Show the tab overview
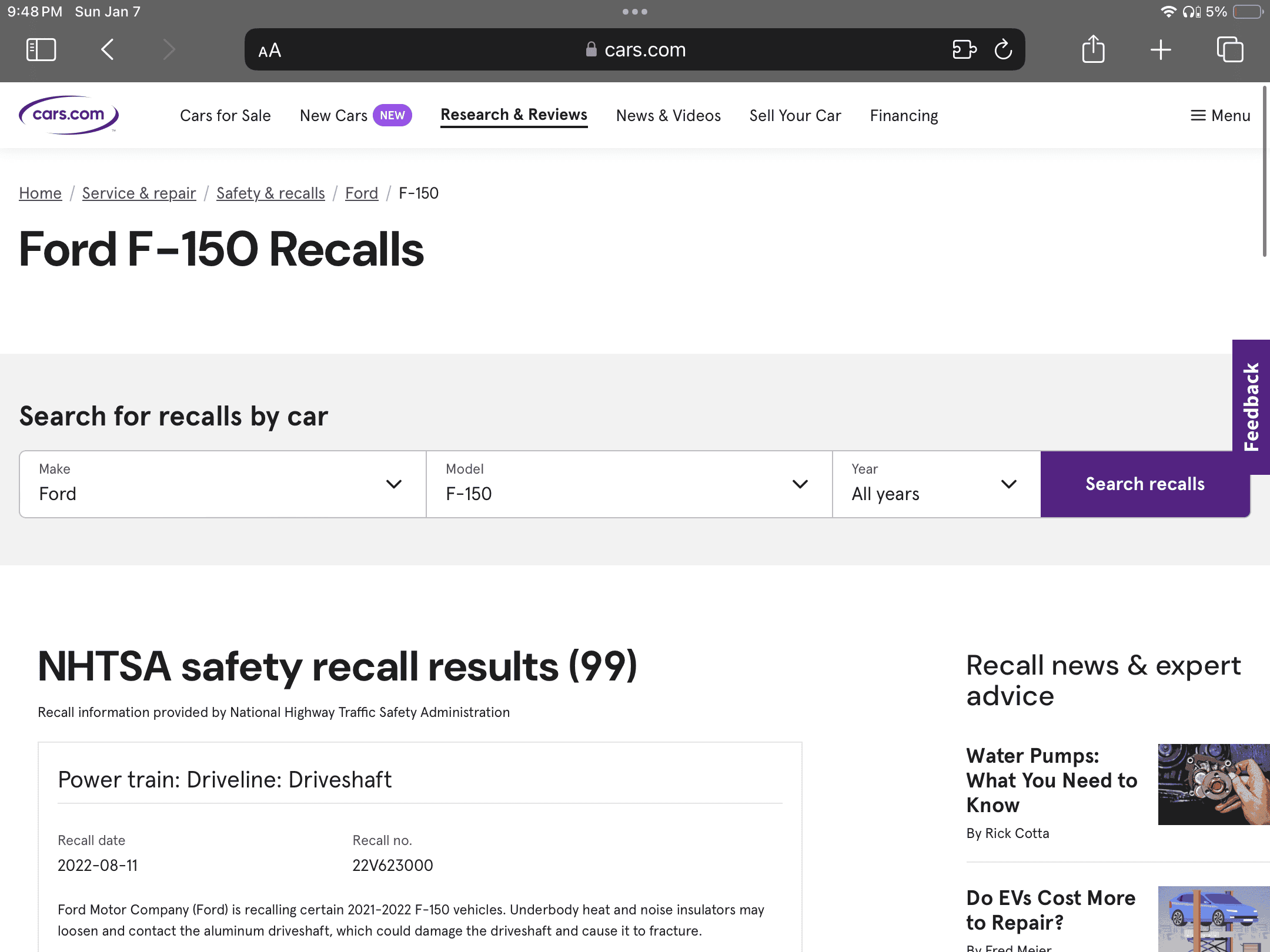This screenshot has width=1270, height=952. [1230, 49]
